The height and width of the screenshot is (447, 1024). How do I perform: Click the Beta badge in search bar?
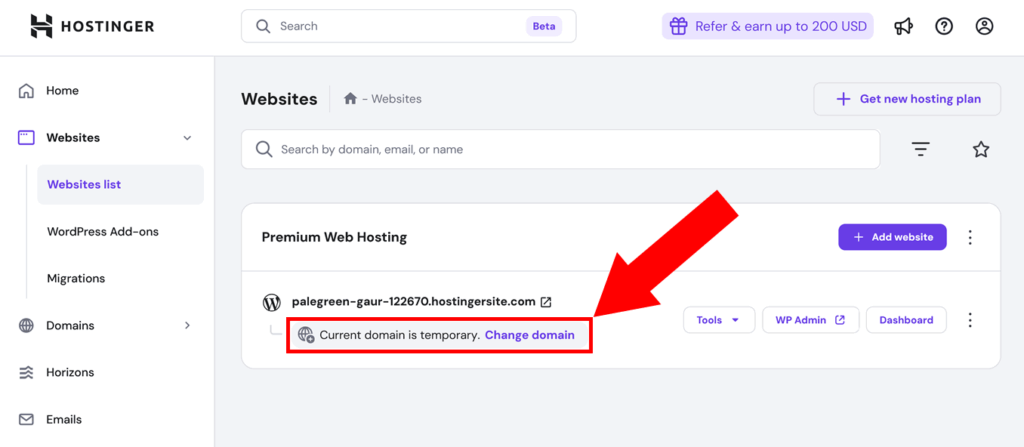(544, 26)
